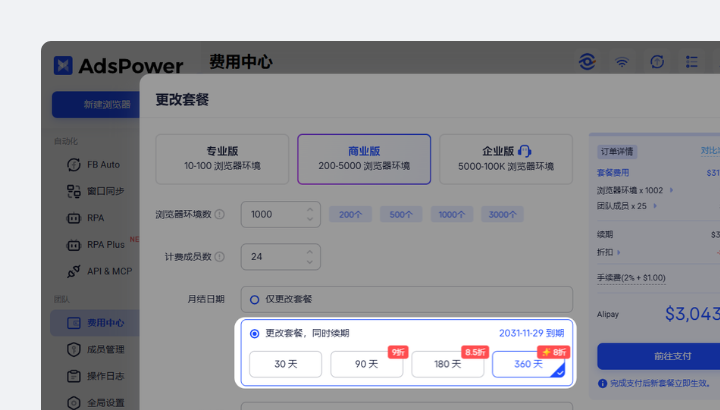Click the headset icon on 企业版
Image resolution: width=720 pixels, height=410 pixels.
[x=524, y=151]
